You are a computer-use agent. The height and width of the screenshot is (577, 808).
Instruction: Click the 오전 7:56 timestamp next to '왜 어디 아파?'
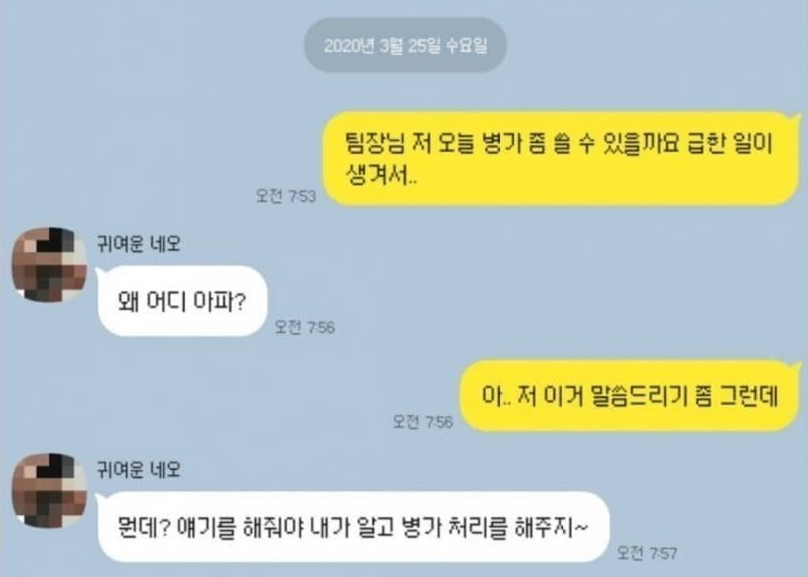coord(305,327)
